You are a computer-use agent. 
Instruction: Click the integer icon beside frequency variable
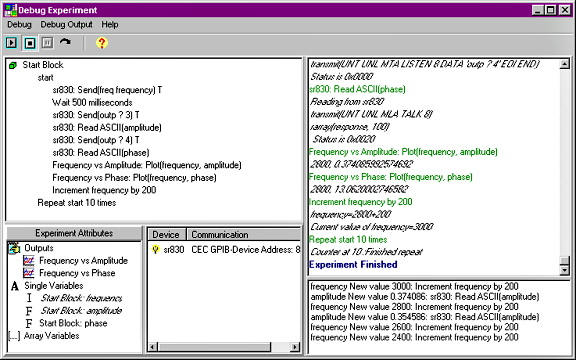click(x=29, y=298)
